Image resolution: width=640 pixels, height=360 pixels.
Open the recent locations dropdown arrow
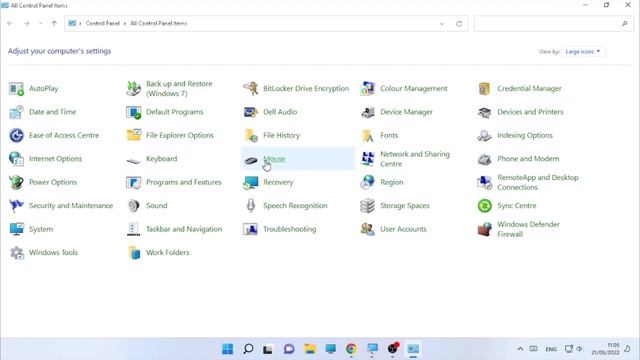point(40,24)
